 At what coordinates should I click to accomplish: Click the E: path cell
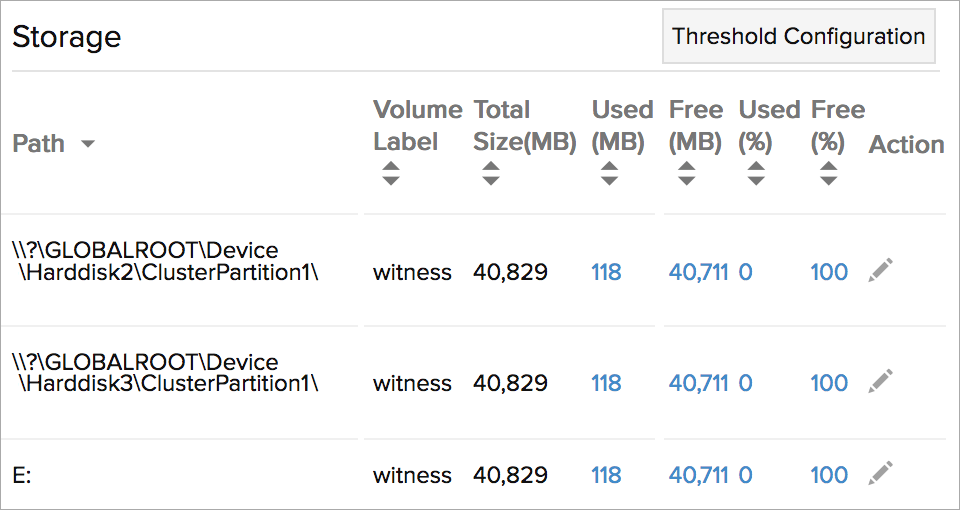(22, 476)
